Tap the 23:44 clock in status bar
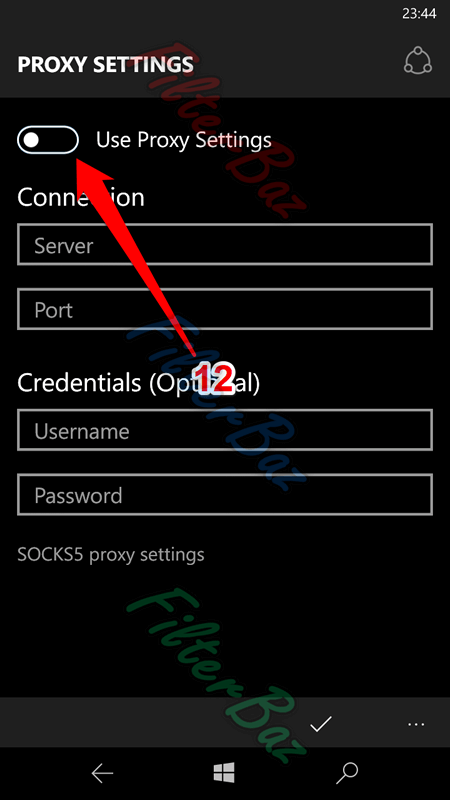The width and height of the screenshot is (450, 800). 419,14
